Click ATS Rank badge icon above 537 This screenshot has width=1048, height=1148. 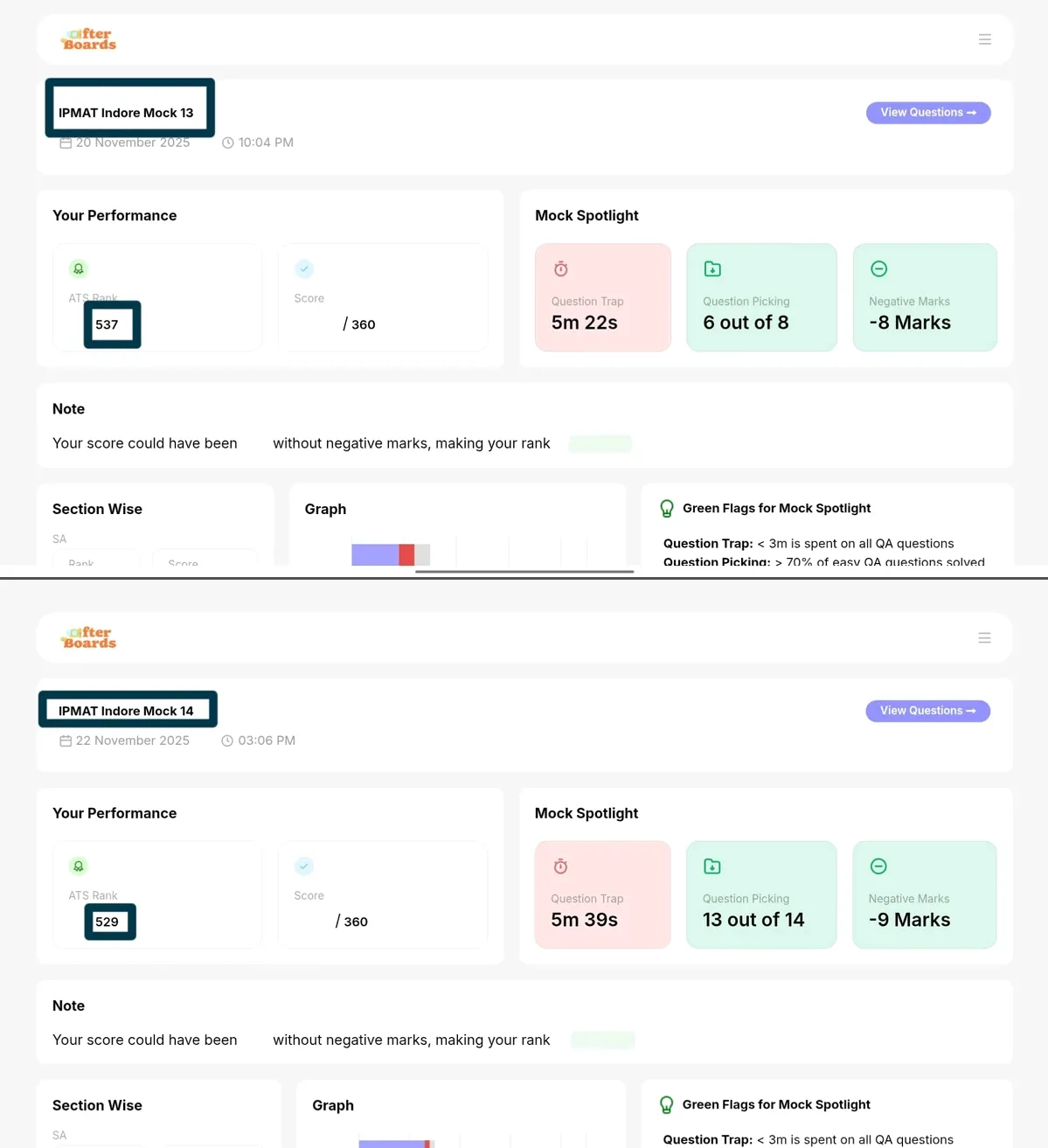pyautogui.click(x=79, y=268)
